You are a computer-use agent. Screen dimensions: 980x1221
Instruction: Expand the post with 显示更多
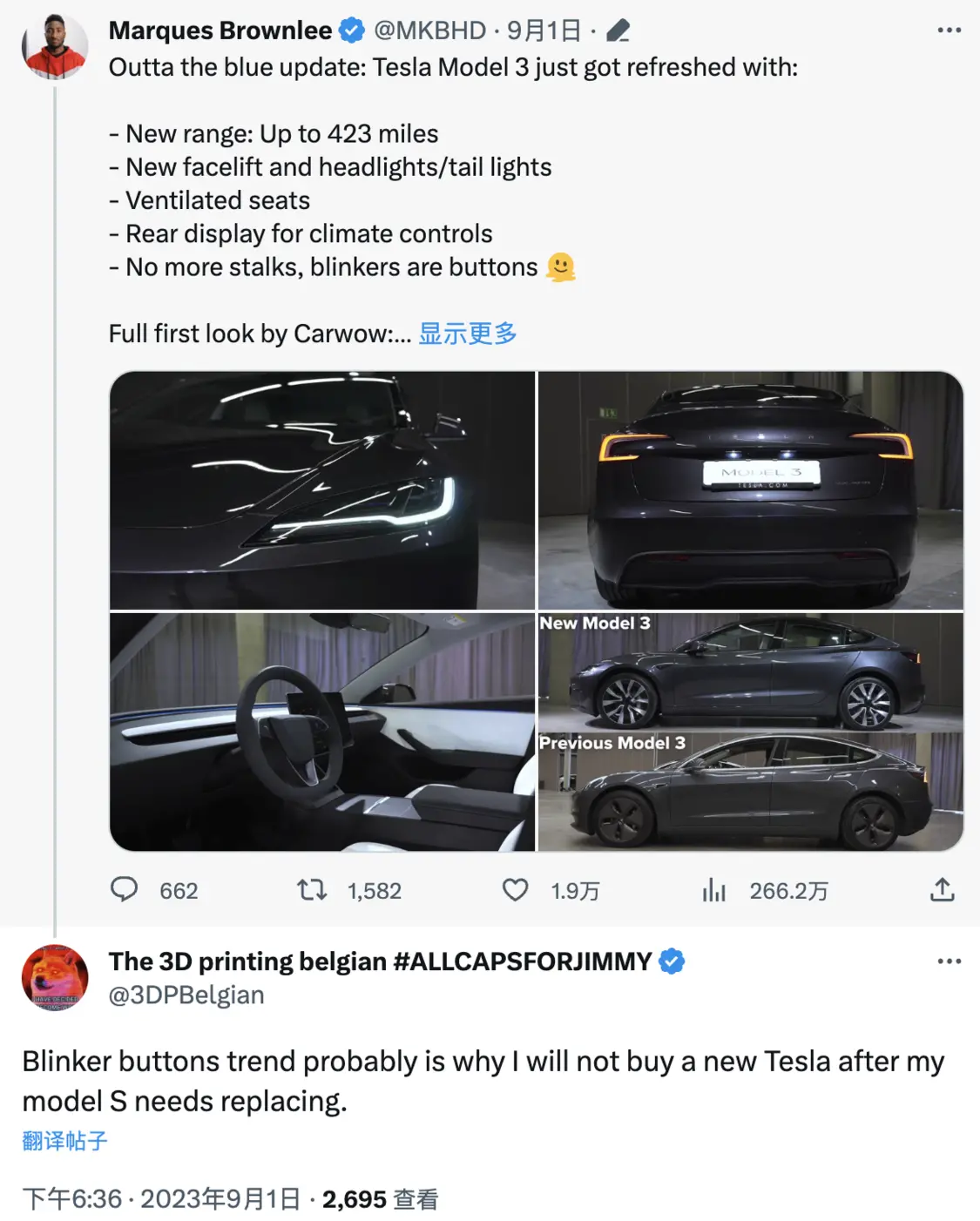point(468,334)
